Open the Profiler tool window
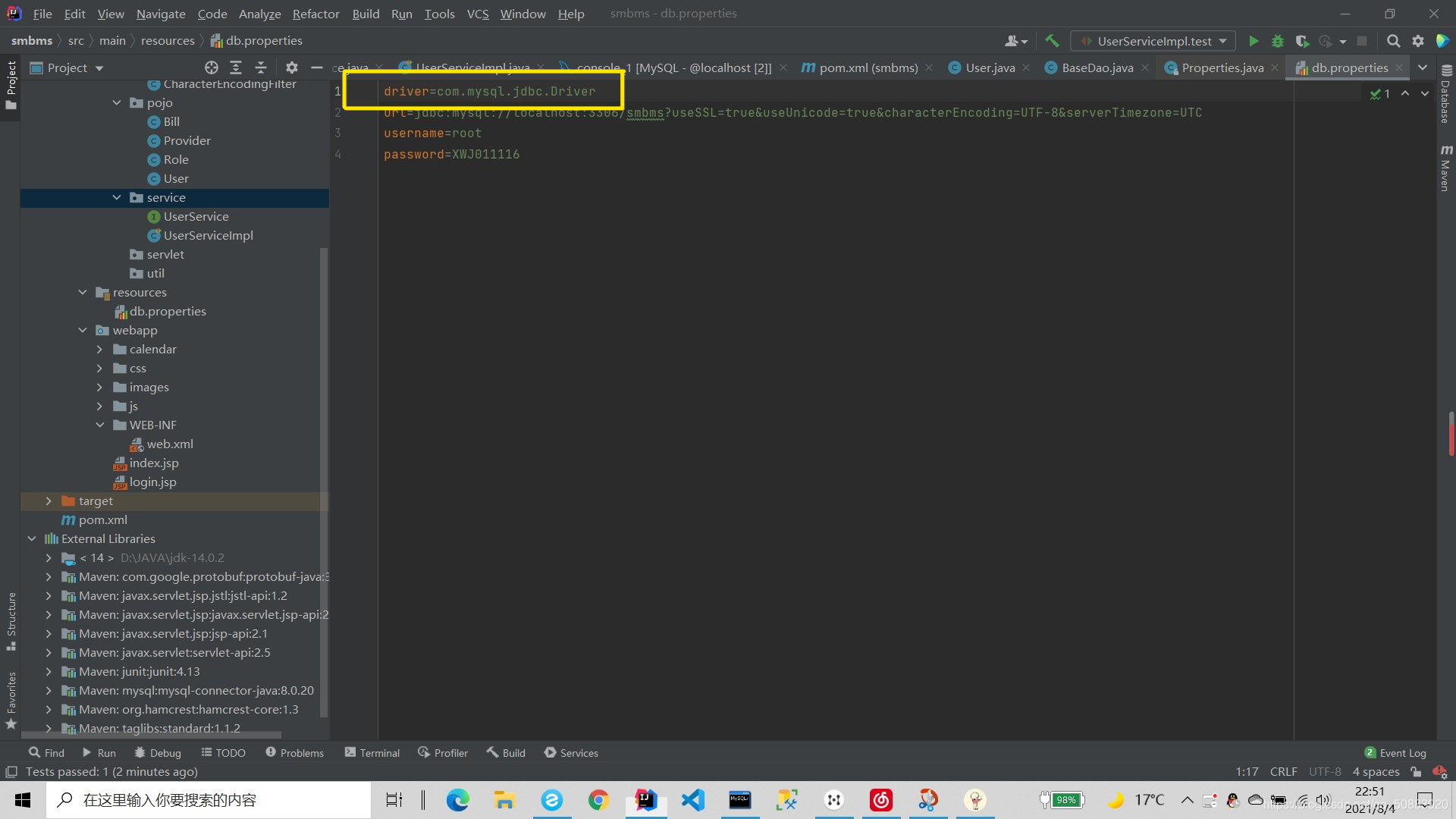 (443, 752)
